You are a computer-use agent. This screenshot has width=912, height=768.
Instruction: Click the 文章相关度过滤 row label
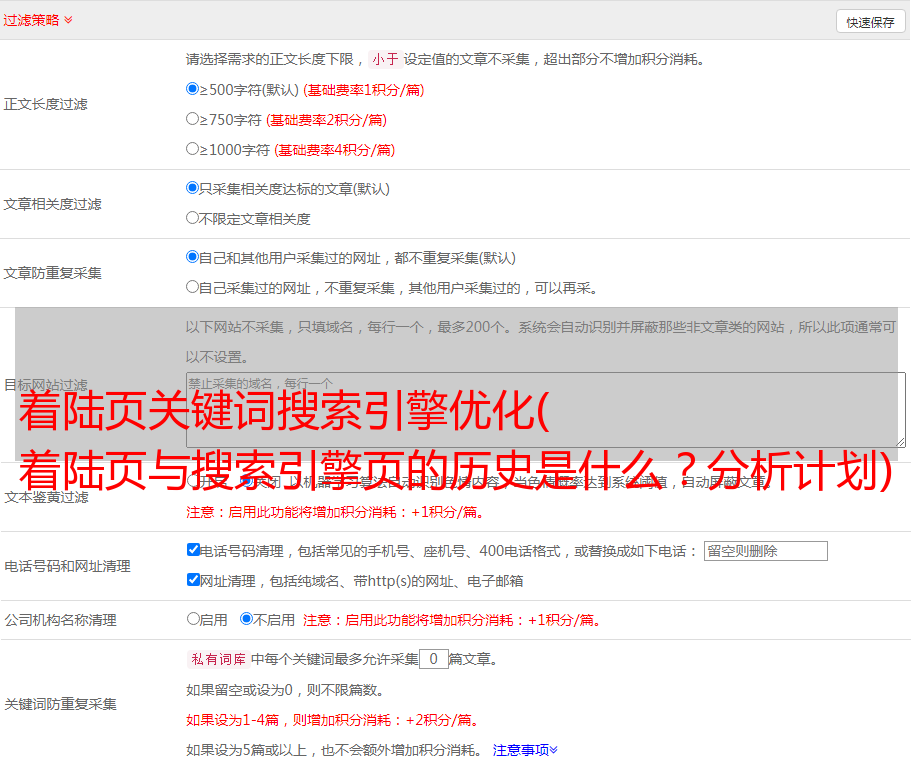coord(52,204)
